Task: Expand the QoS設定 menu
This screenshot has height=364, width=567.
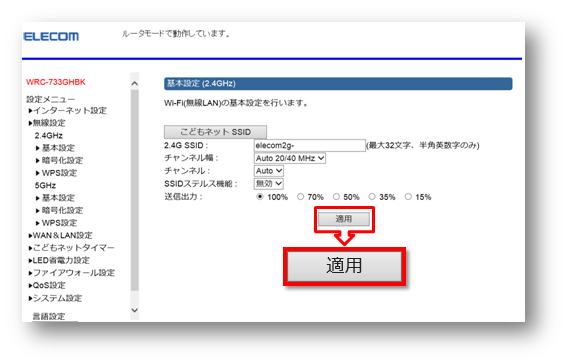Action: point(47,285)
